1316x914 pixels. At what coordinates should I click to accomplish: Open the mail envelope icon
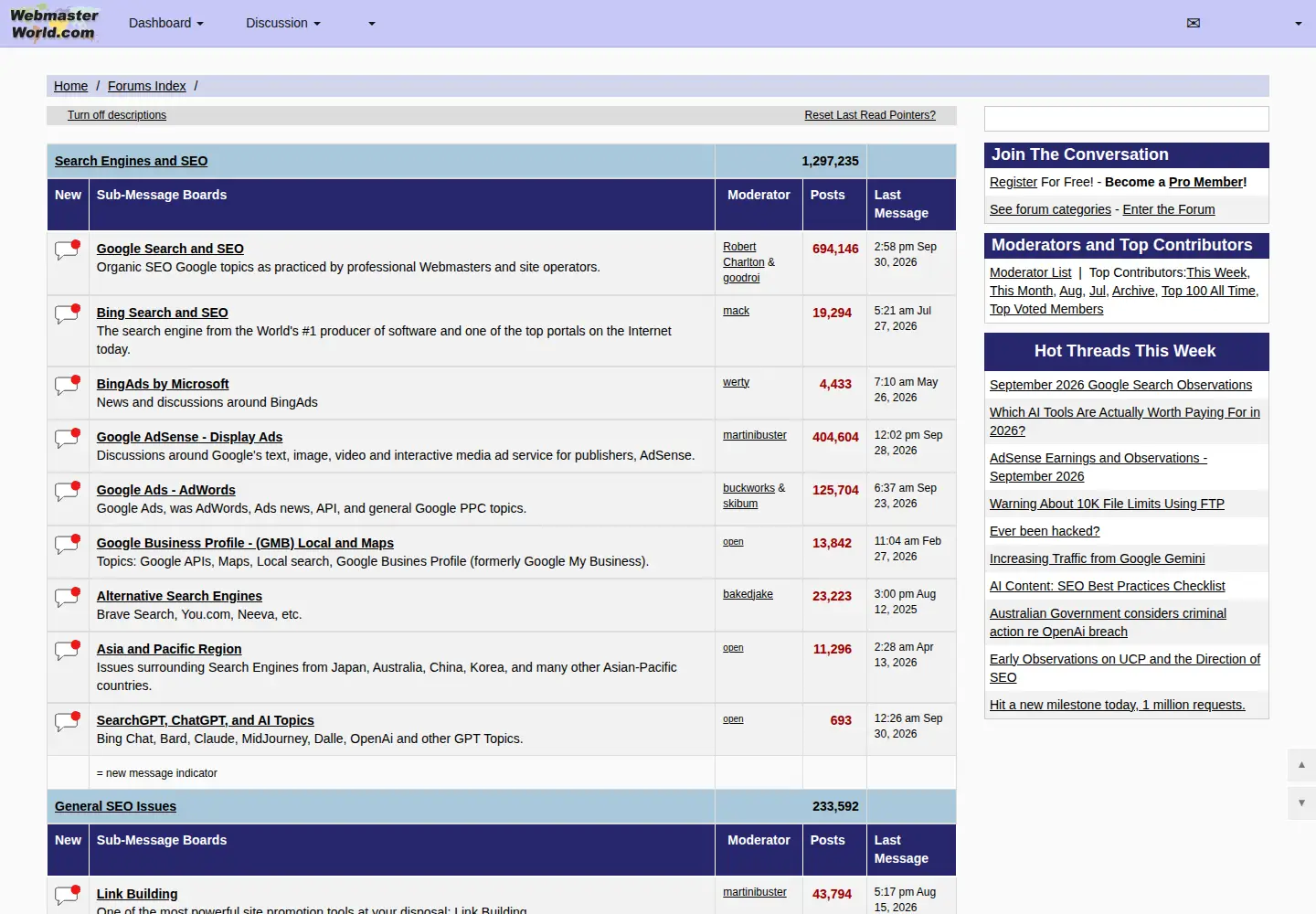[1193, 23]
